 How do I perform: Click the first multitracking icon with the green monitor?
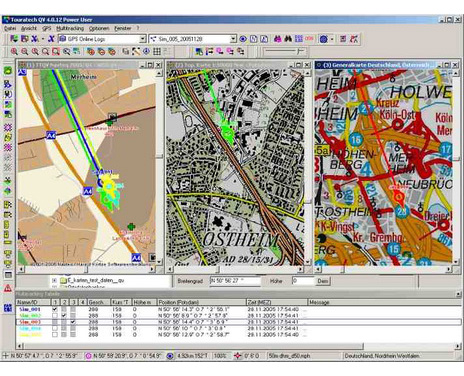pyautogui.click(x=199, y=51)
